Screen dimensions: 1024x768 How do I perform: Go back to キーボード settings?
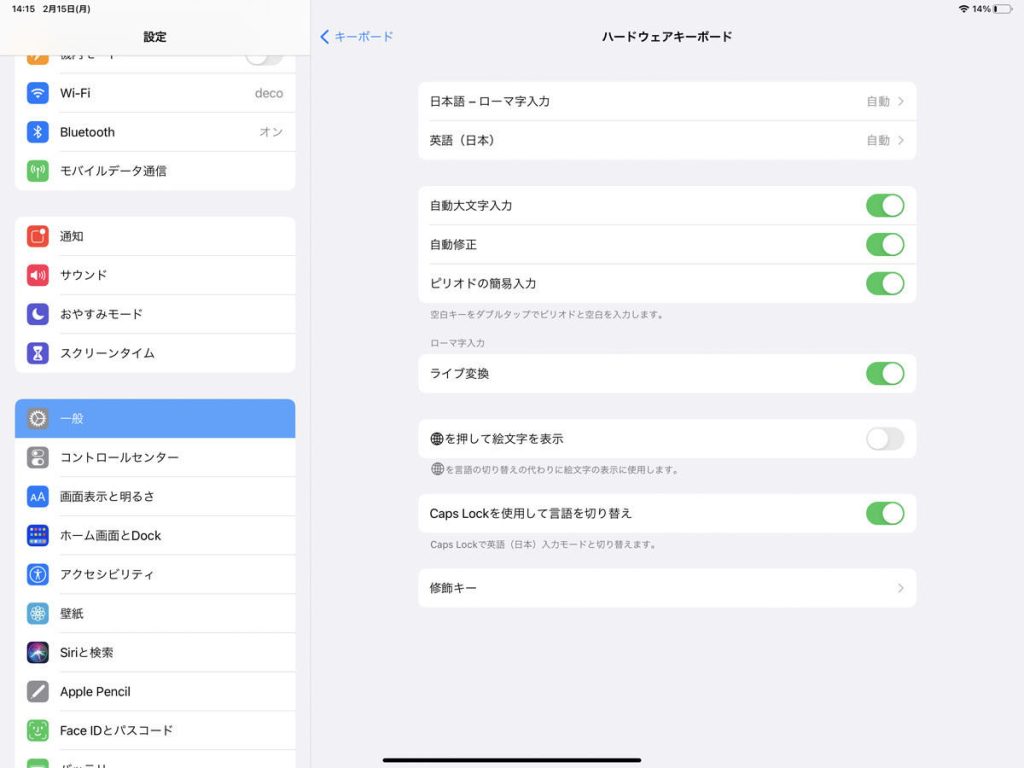(x=357, y=36)
